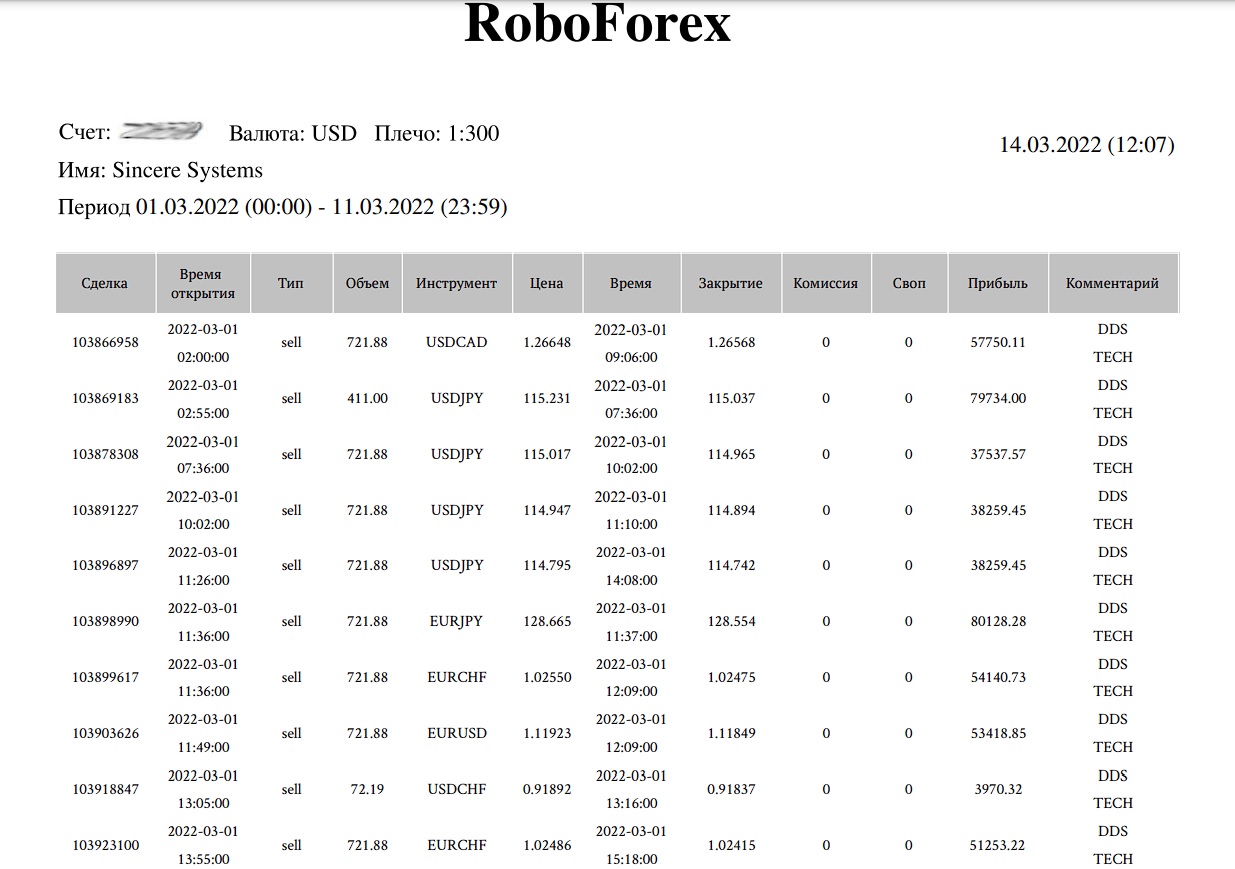Click the closing price 1.02475

tap(730, 678)
